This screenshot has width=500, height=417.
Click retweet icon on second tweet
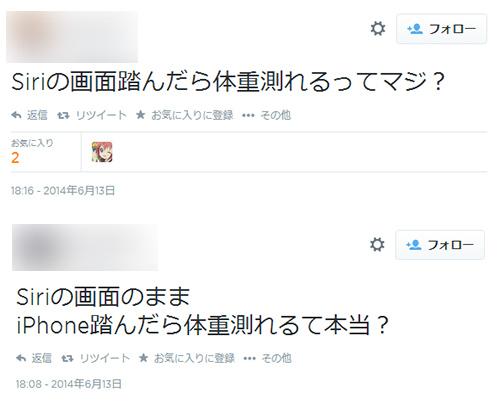[67, 359]
